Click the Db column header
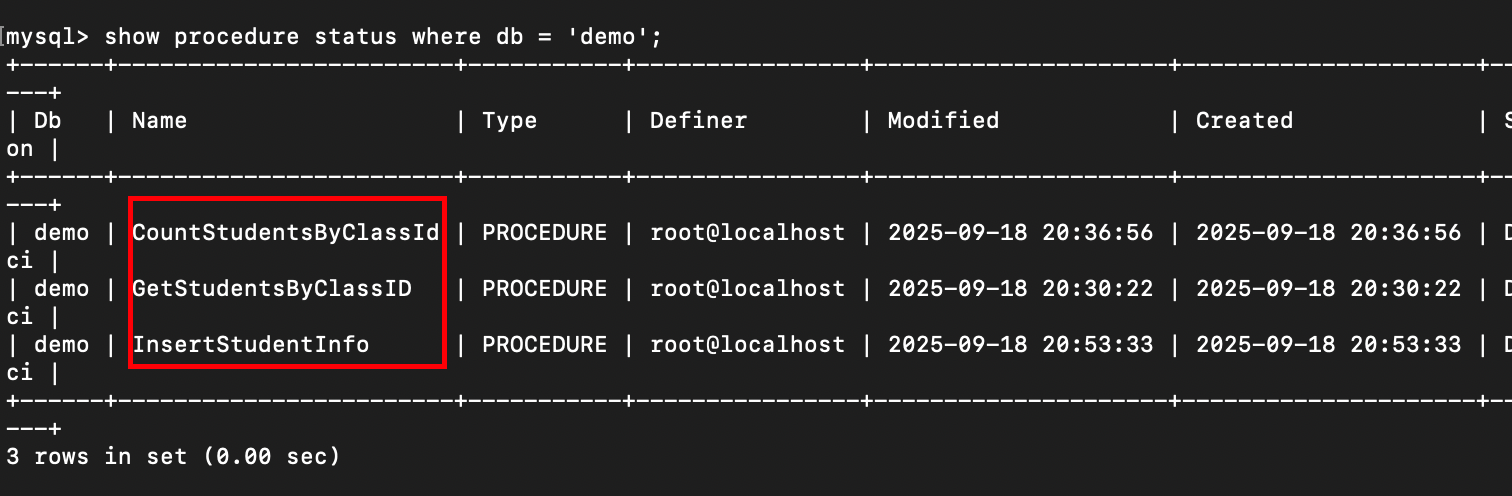The width and height of the screenshot is (1512, 496). click(x=47, y=121)
